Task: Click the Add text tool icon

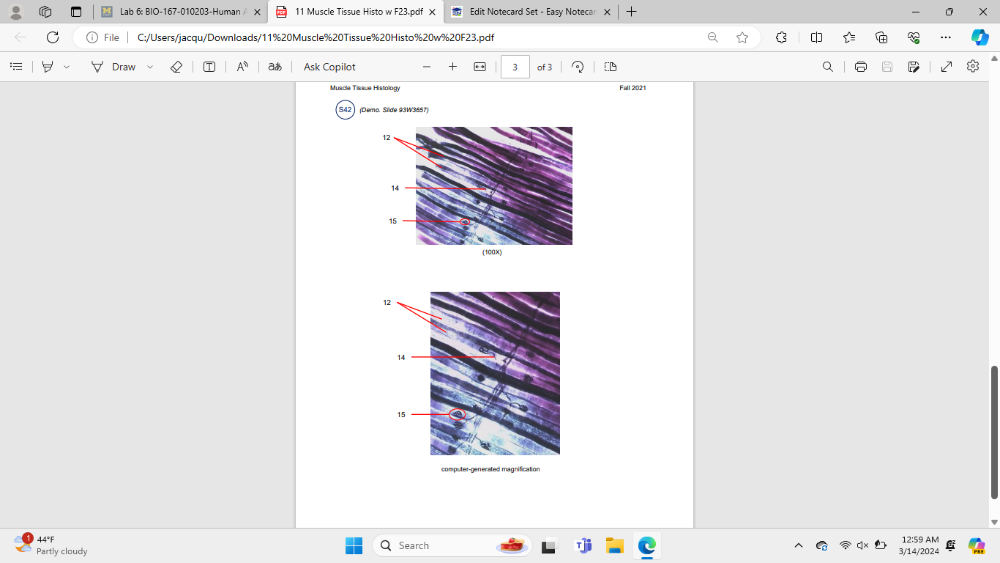Action: (x=209, y=67)
